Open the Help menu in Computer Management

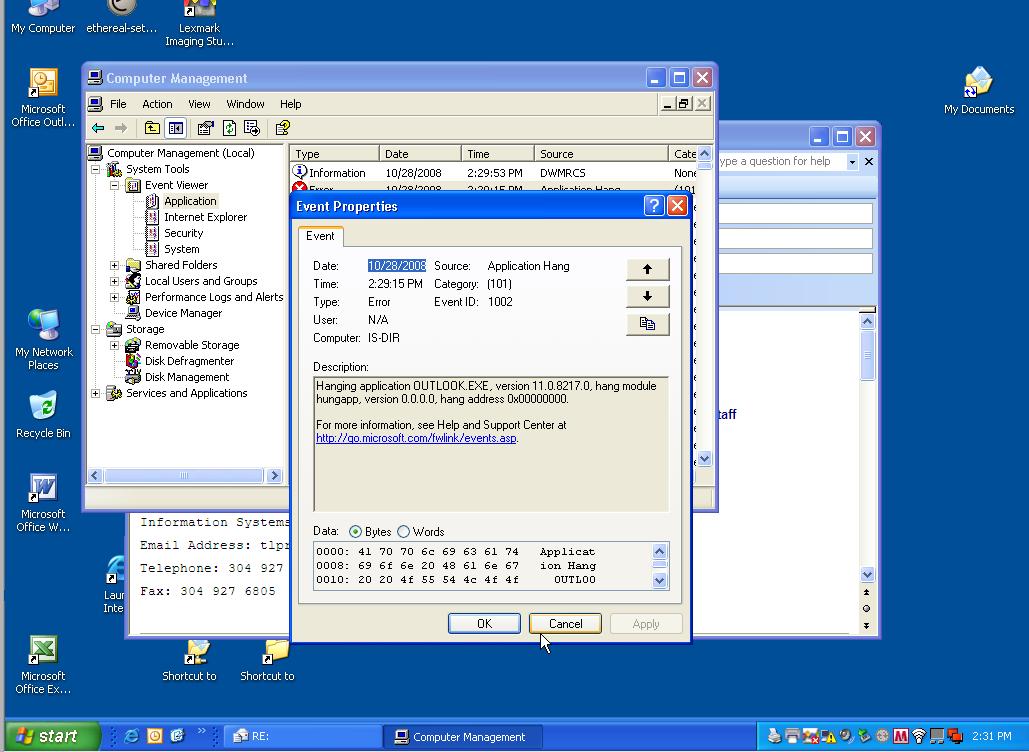point(290,104)
